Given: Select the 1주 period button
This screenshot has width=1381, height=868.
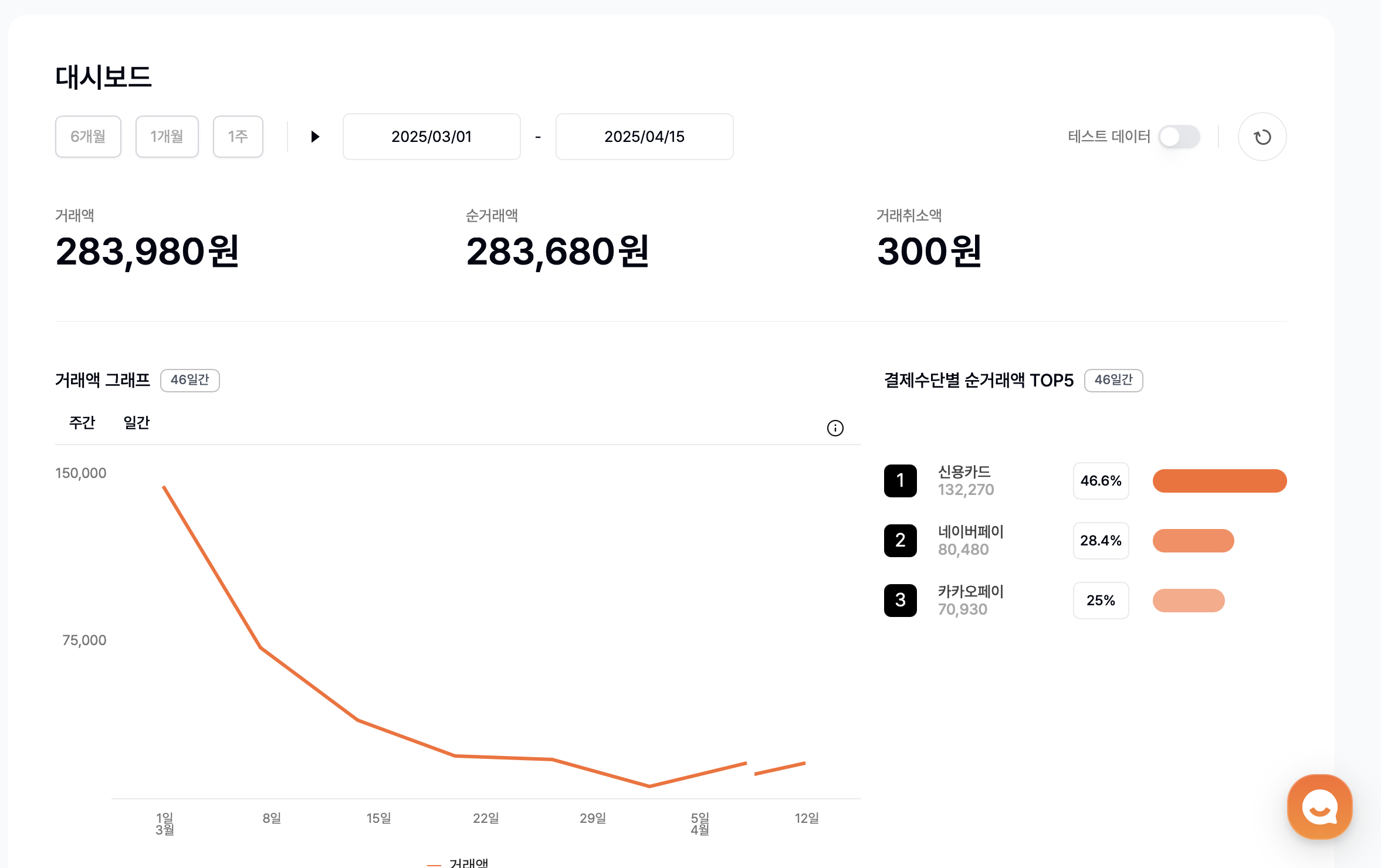Looking at the screenshot, I should click(238, 137).
